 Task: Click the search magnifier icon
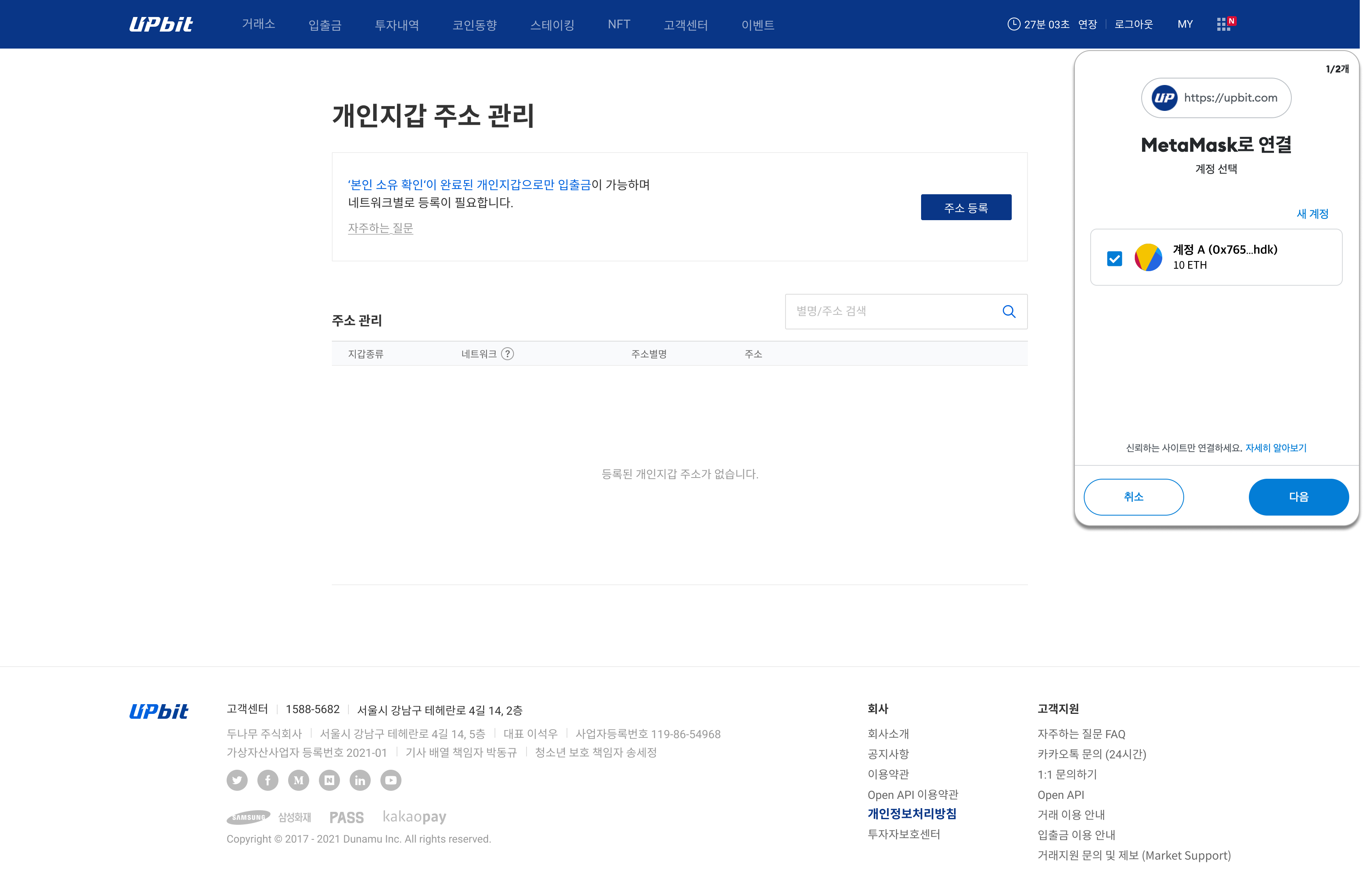click(x=1008, y=312)
